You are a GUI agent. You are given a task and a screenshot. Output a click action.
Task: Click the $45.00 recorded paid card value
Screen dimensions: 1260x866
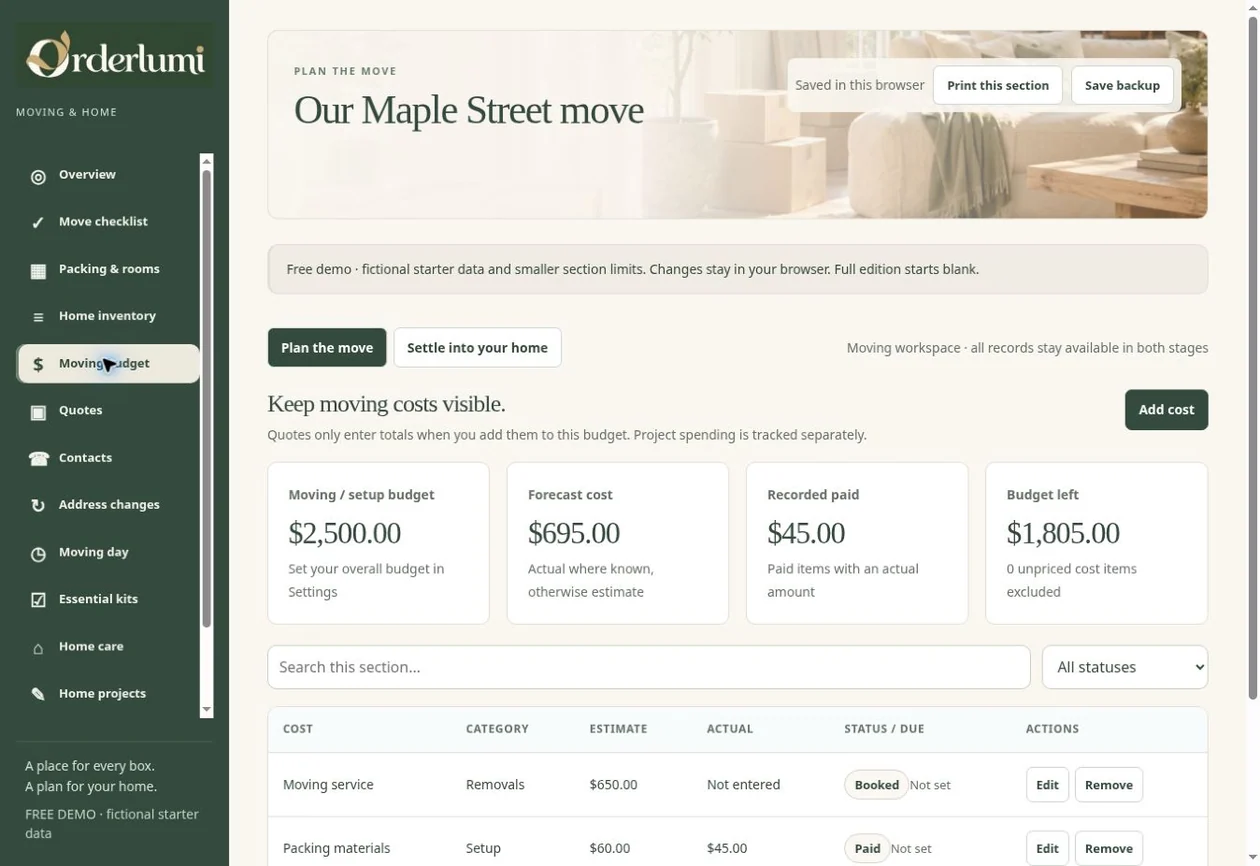pos(805,532)
